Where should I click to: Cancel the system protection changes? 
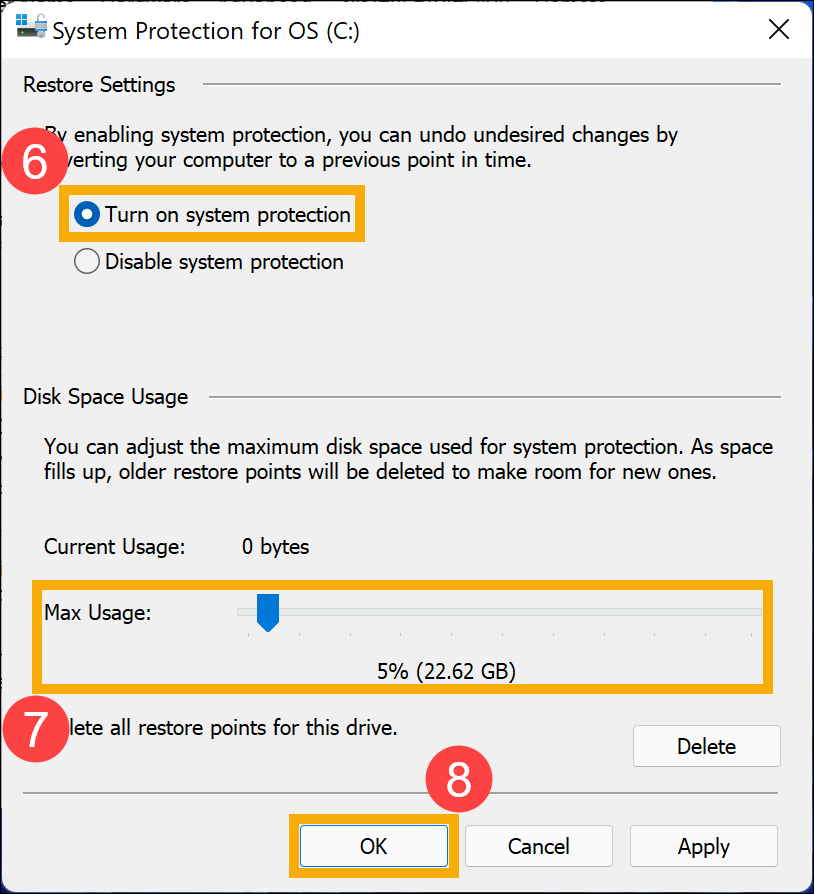tap(538, 846)
